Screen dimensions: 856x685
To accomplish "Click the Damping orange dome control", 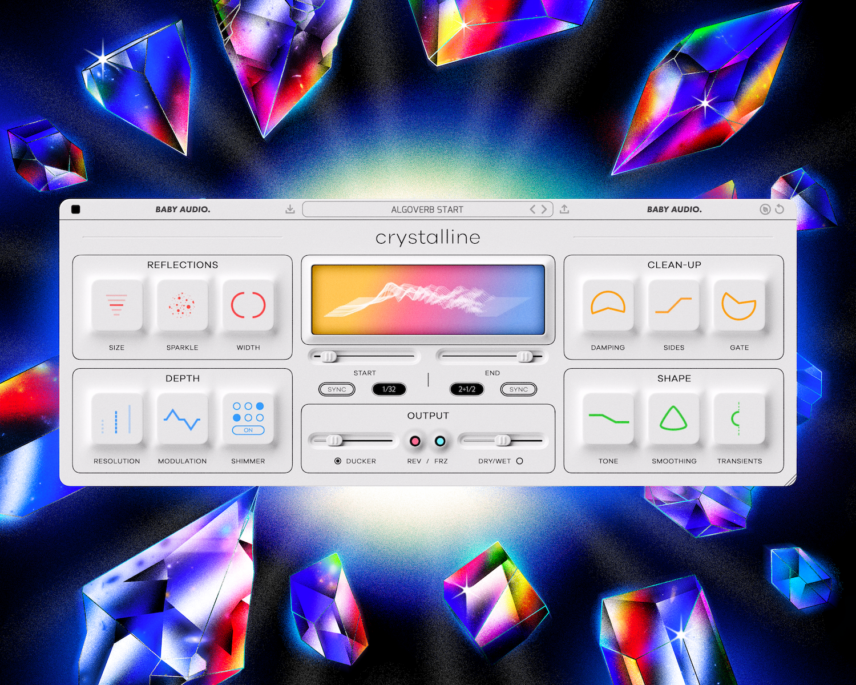I will coord(608,305).
